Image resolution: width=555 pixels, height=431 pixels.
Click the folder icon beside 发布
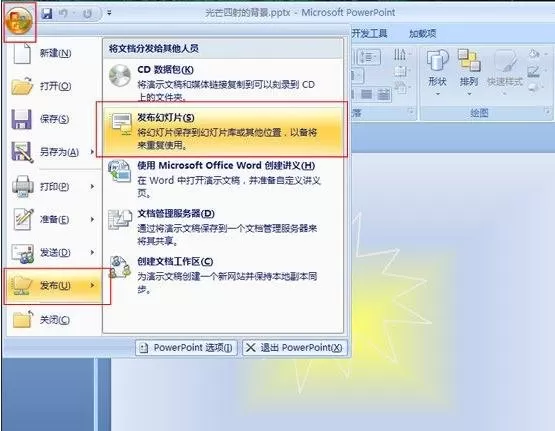(21, 285)
